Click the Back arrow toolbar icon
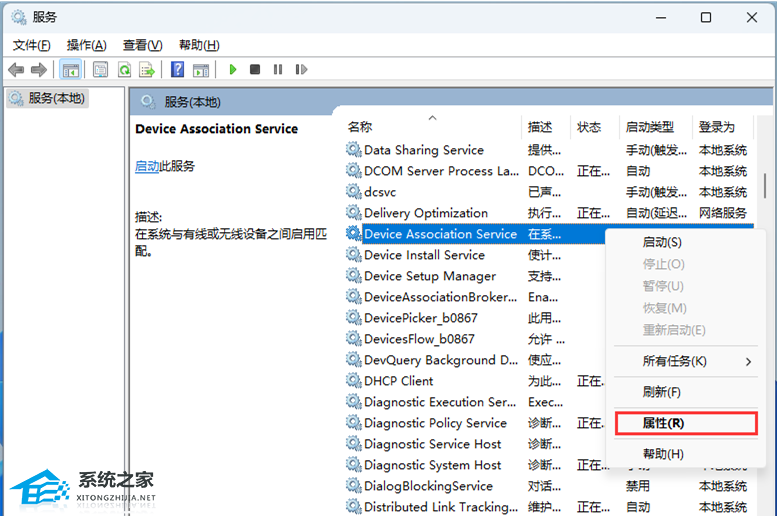The image size is (777, 516). 16,69
